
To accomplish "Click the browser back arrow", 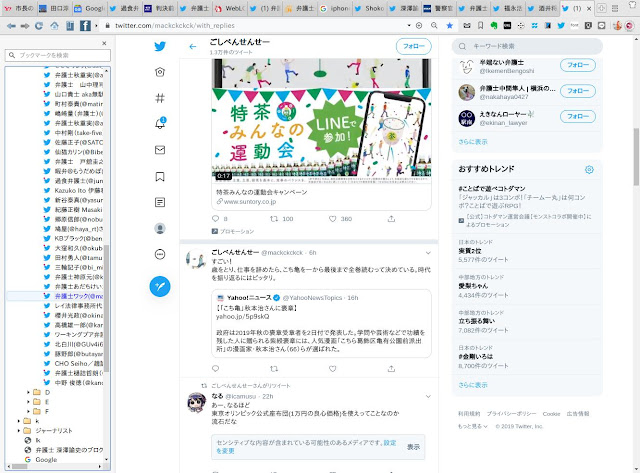I will click(x=11, y=26).
